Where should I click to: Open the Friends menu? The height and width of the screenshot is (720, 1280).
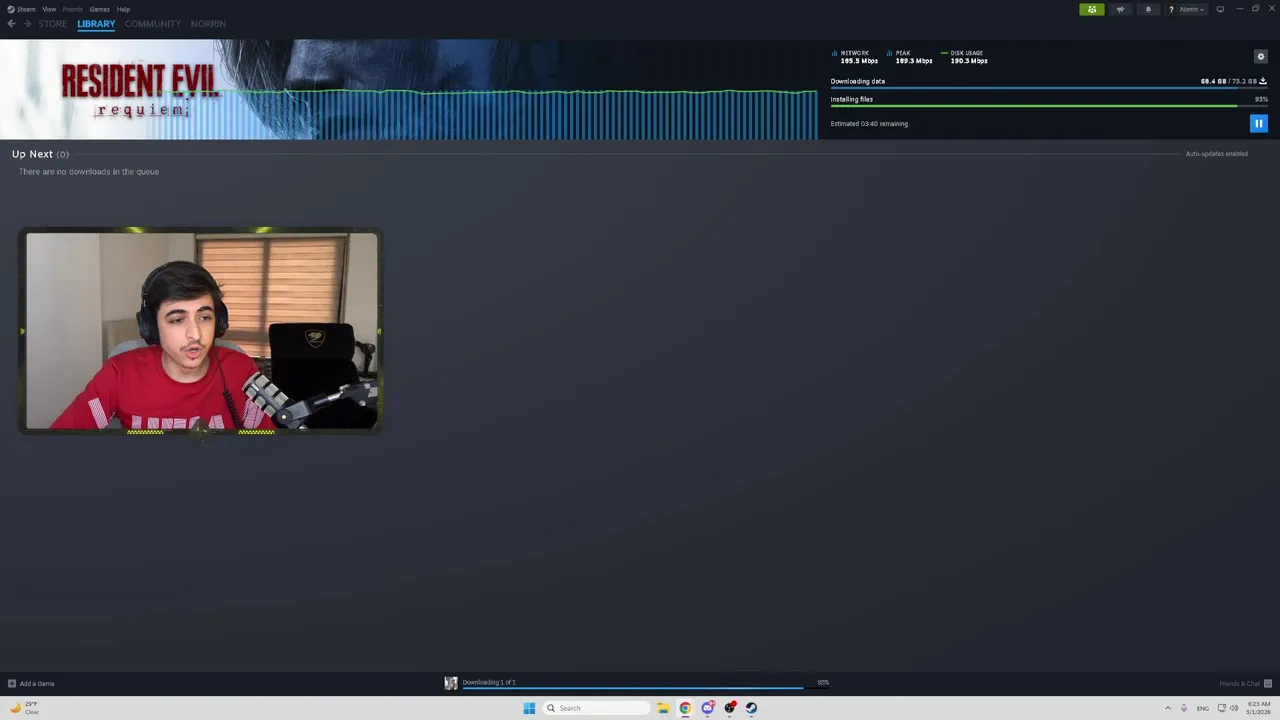73,9
